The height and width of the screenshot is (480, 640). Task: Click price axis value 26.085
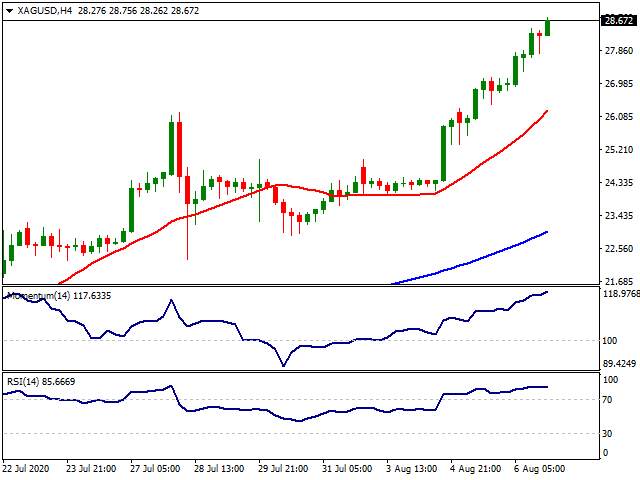[x=619, y=117]
